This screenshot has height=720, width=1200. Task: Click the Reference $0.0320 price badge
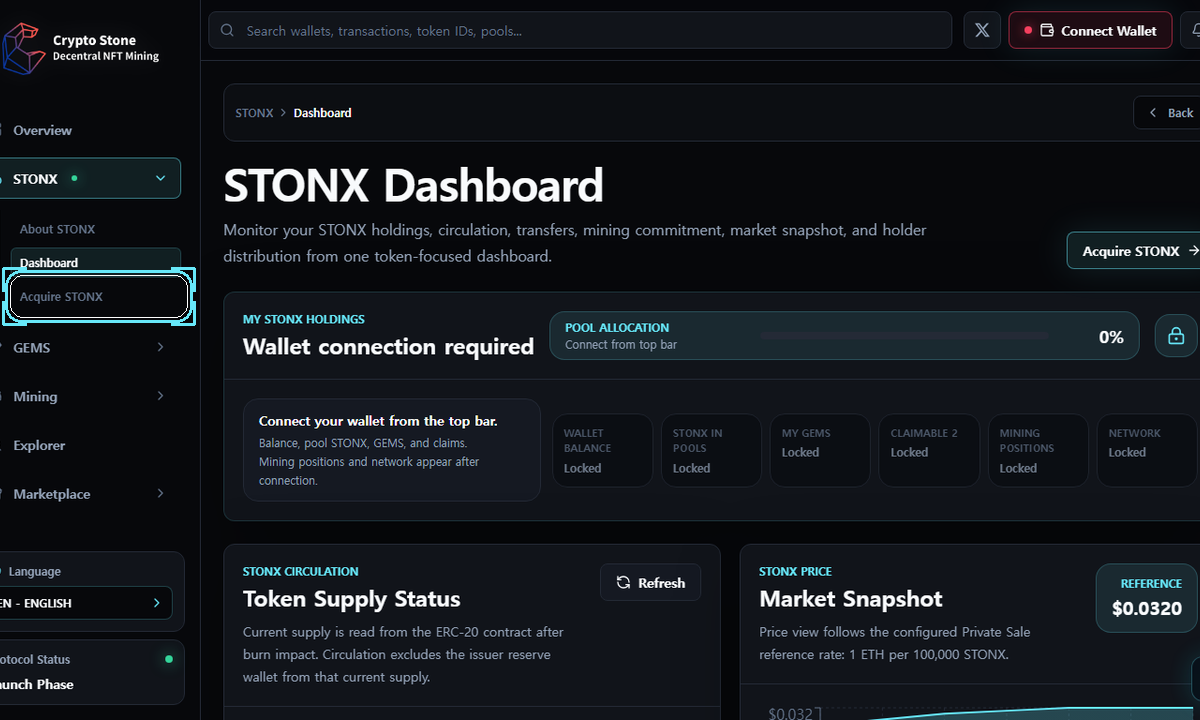tap(1146, 598)
